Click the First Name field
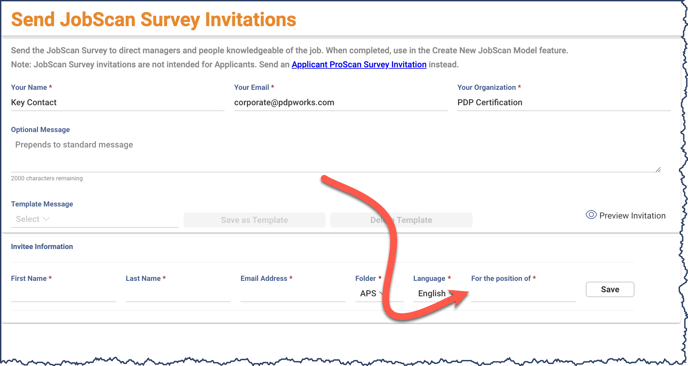This screenshot has height=366, width=688. [63, 294]
